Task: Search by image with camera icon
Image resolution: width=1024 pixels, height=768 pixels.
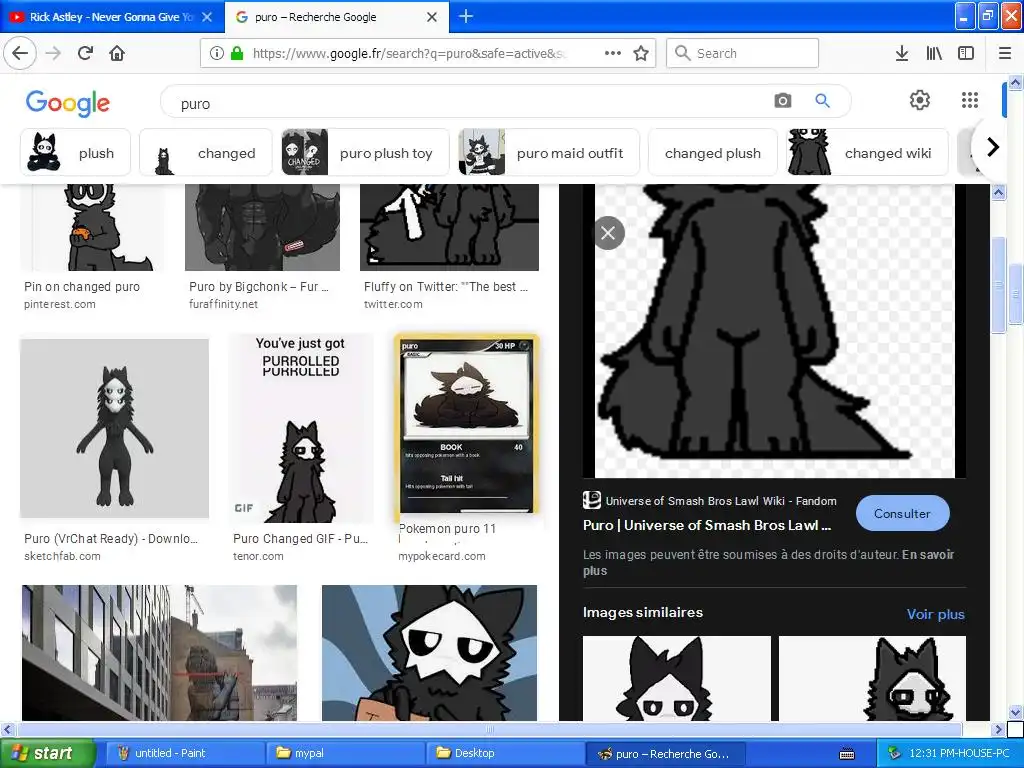Action: click(x=782, y=101)
